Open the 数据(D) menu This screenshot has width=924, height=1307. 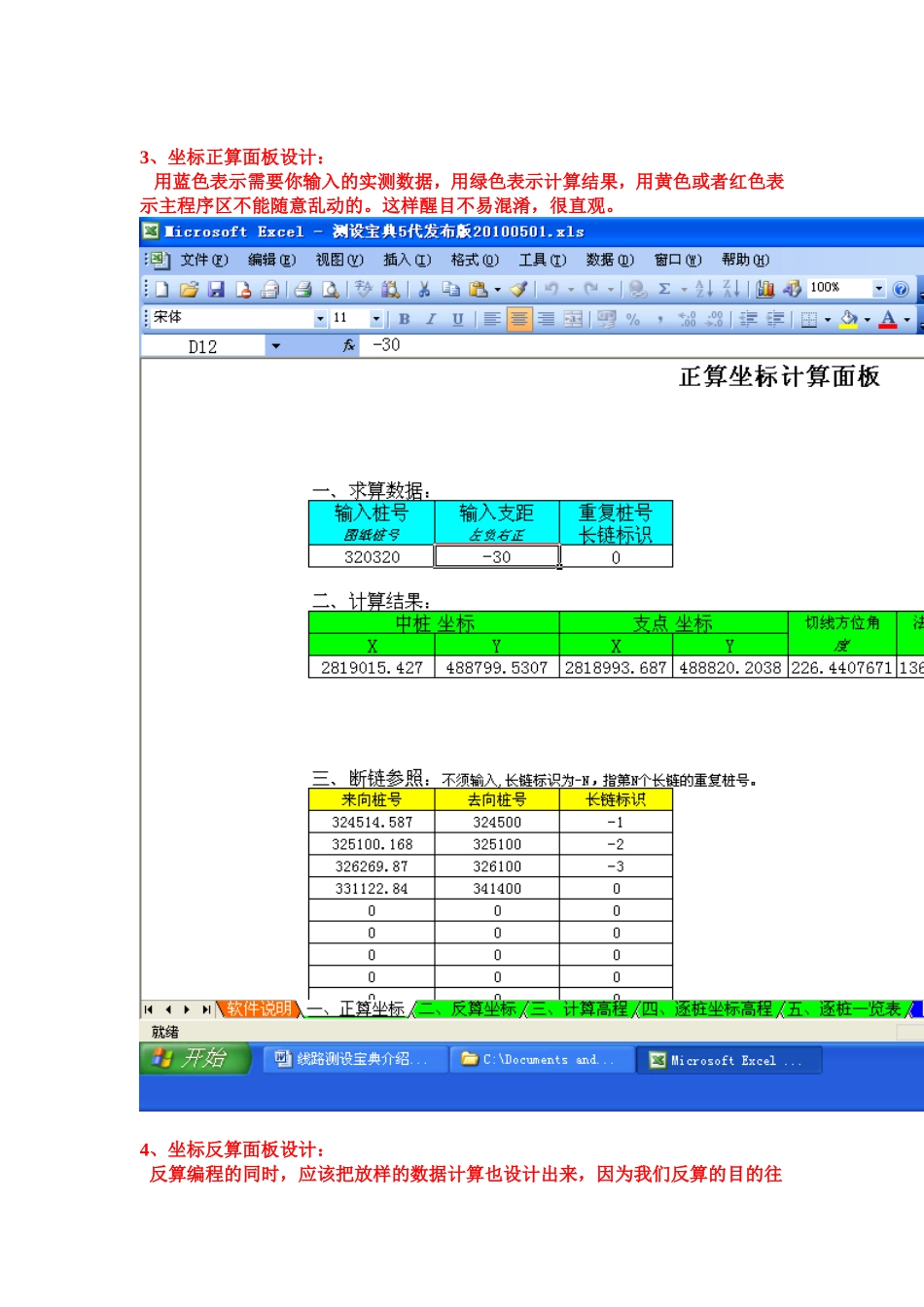[x=610, y=260]
